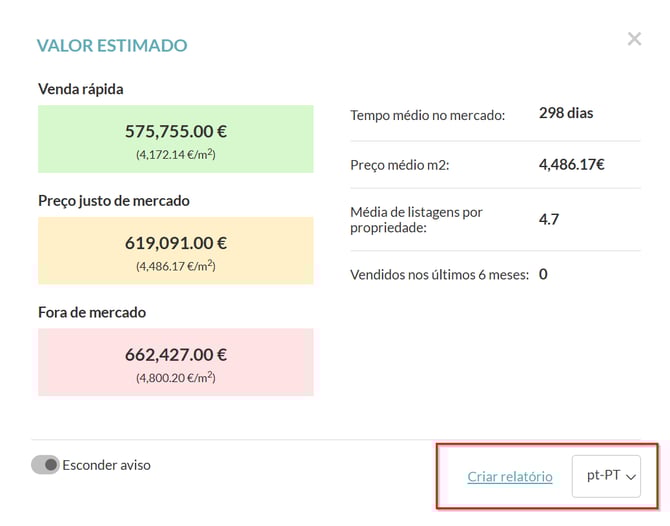The width and height of the screenshot is (670, 526).
Task: Click the 4,486.17€ average price value
Action: (572, 164)
